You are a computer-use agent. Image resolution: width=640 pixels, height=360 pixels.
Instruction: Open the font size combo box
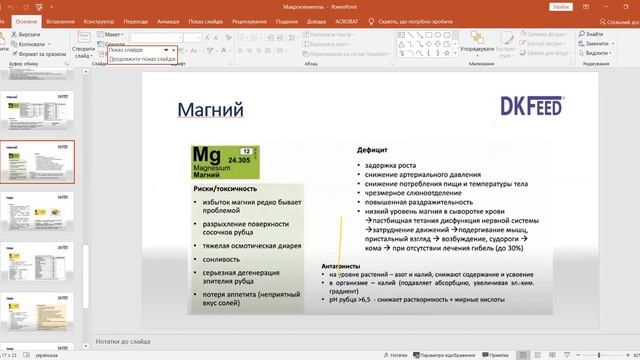click(192, 38)
